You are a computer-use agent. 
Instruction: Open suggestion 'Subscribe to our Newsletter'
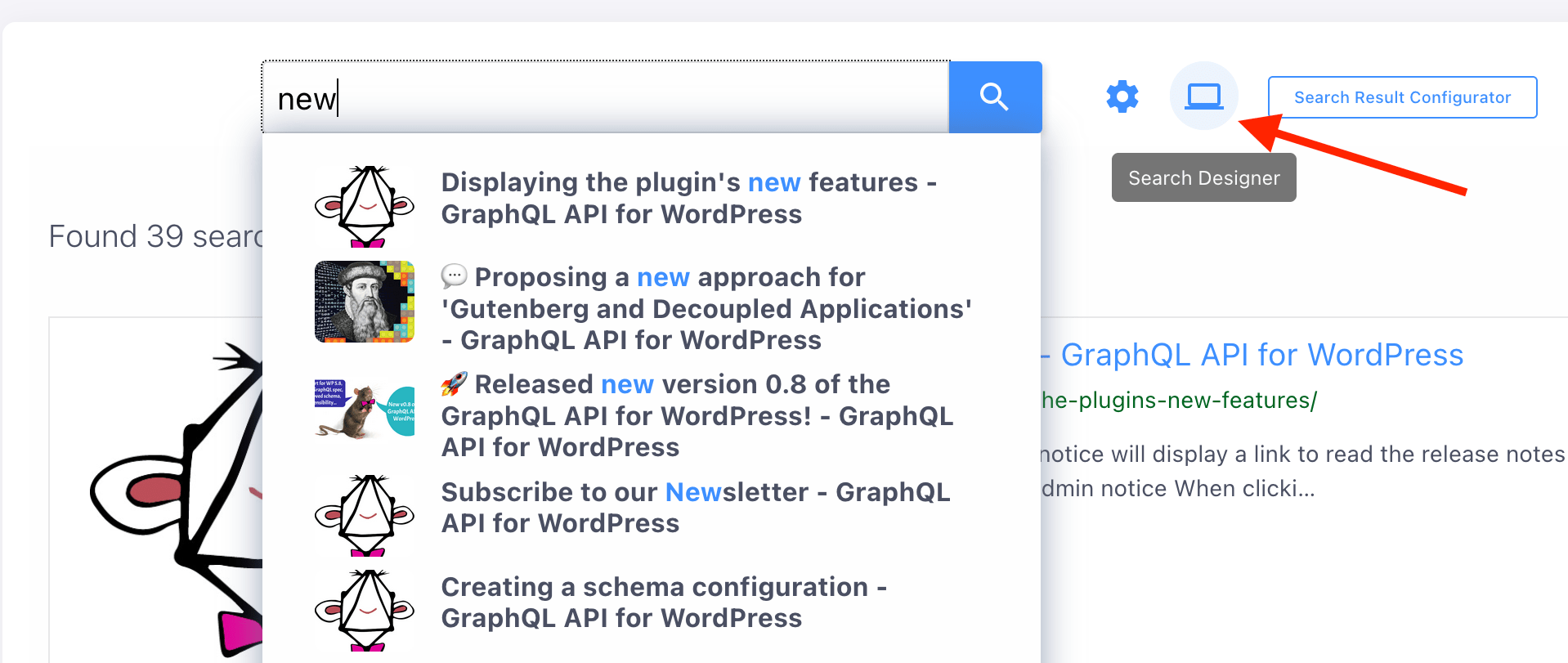pos(696,507)
